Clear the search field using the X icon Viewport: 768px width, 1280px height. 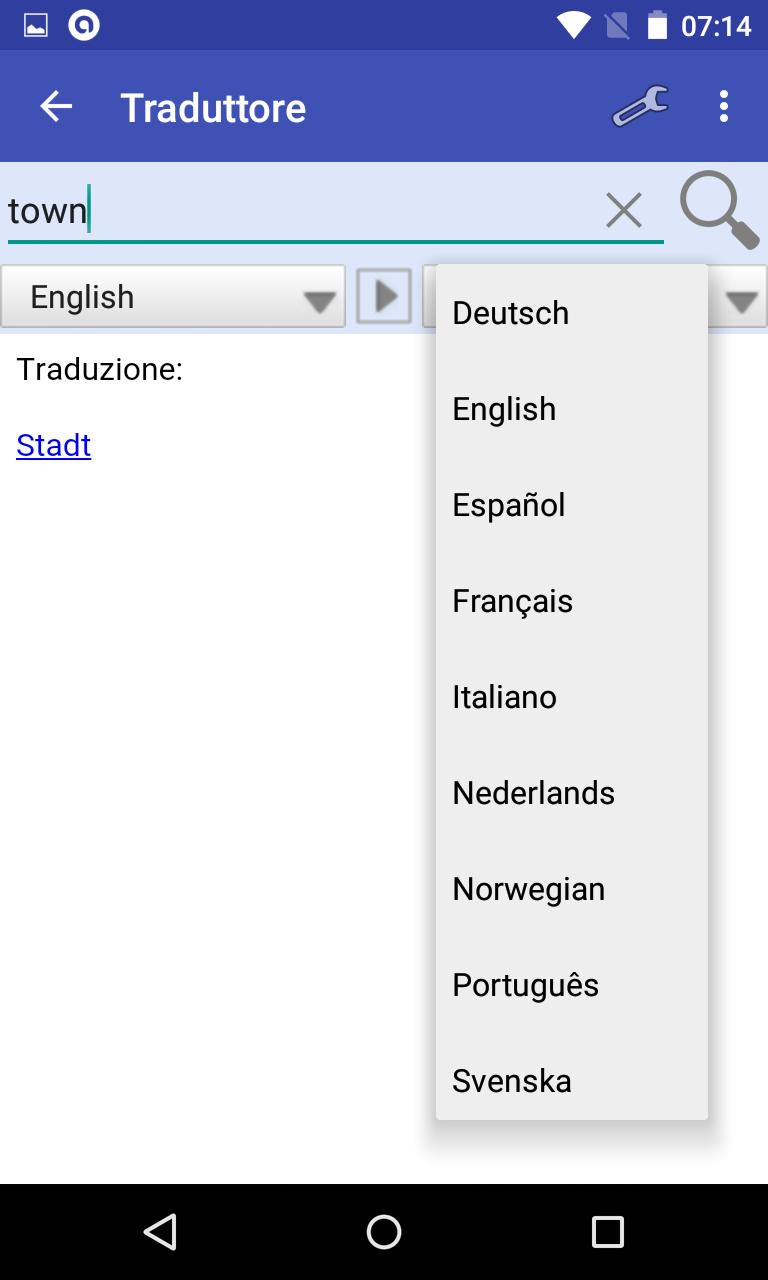tap(624, 209)
